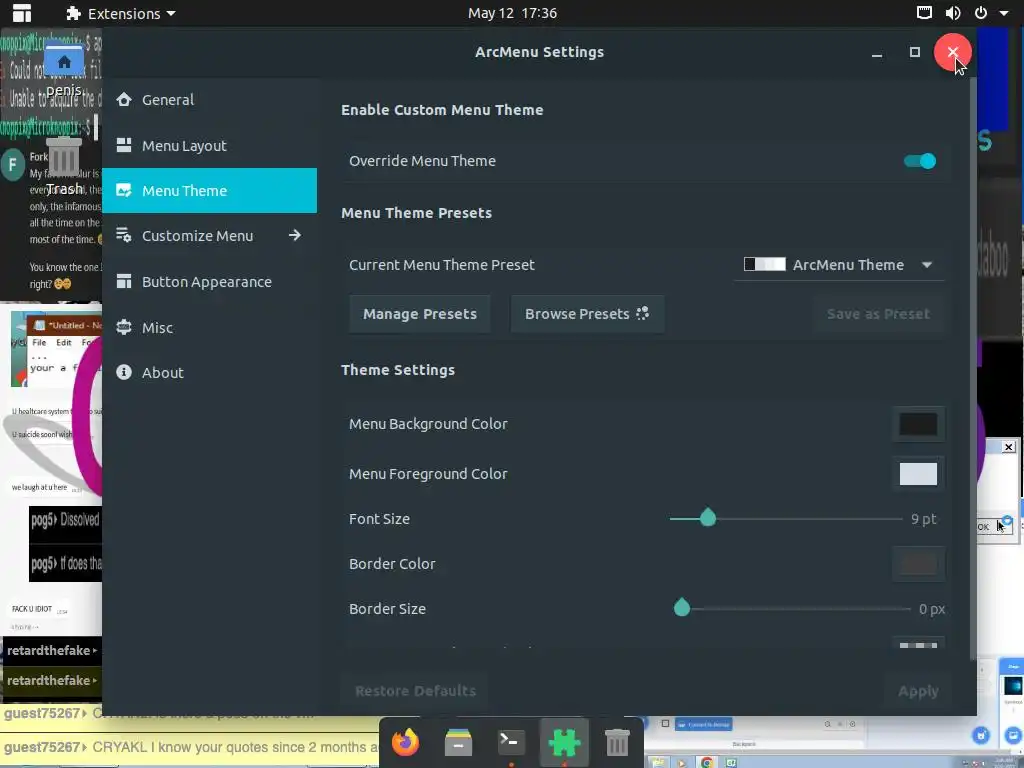This screenshot has width=1024, height=768.
Task: Click the May 12 17:36 clock
Action: (x=512, y=13)
